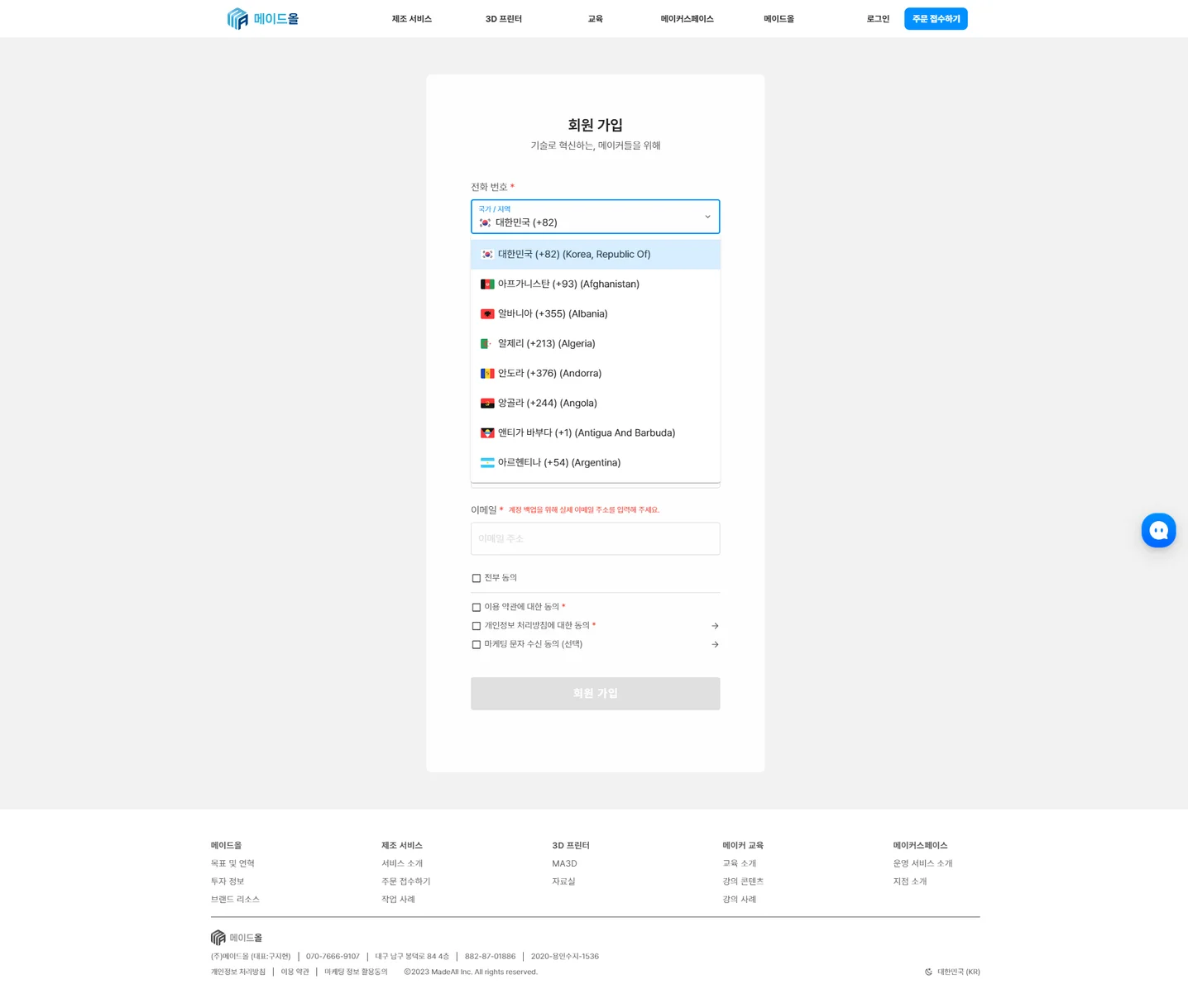1188x1008 pixels.
Task: Check 이용 약관에 대한 동의 checkbox
Action: pos(477,607)
